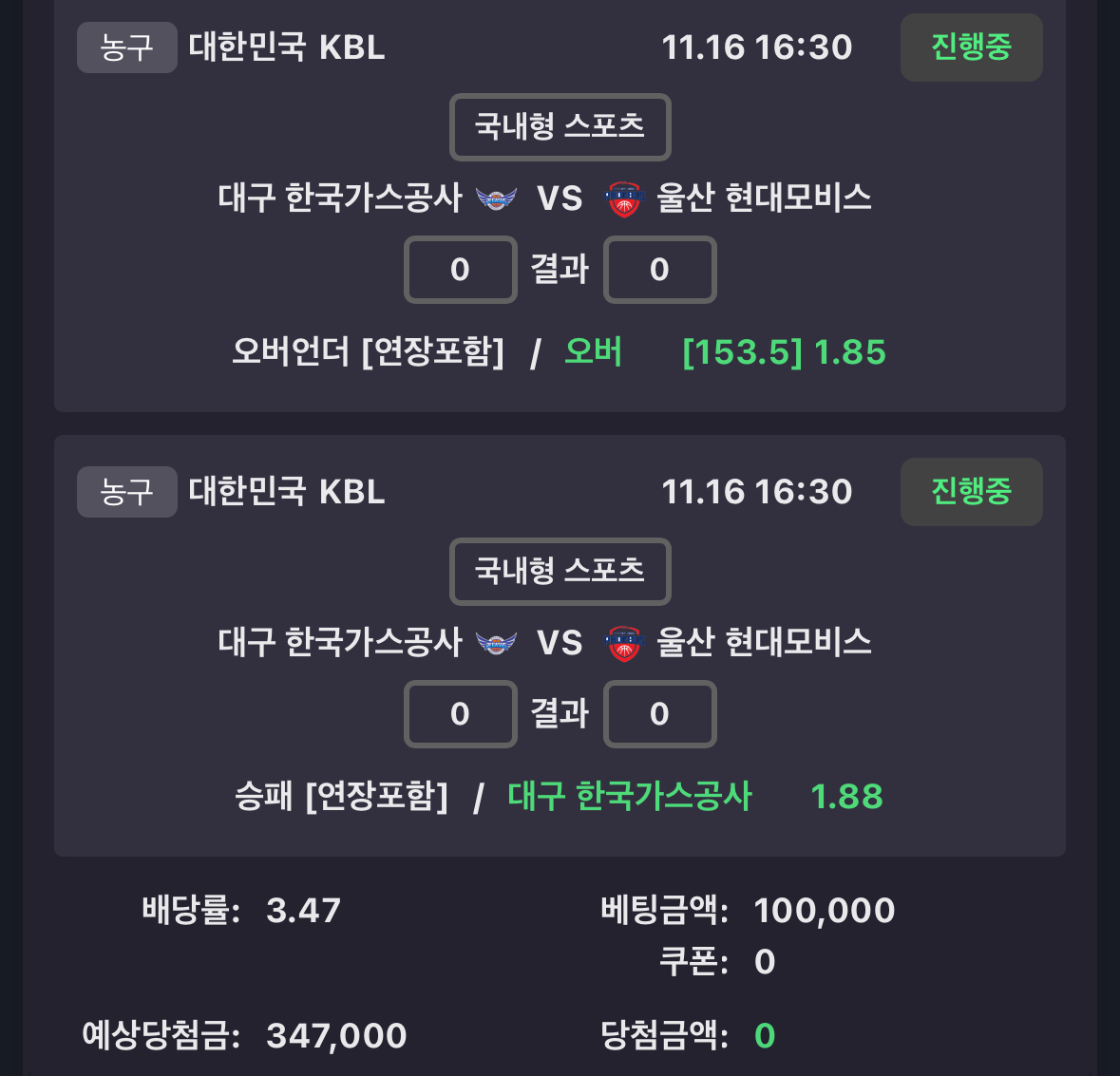Viewport: 1120px width, 1076px height.
Task: Click 대구 한국가스공사 score box in 오버언더 bet
Action: pyautogui.click(x=461, y=270)
